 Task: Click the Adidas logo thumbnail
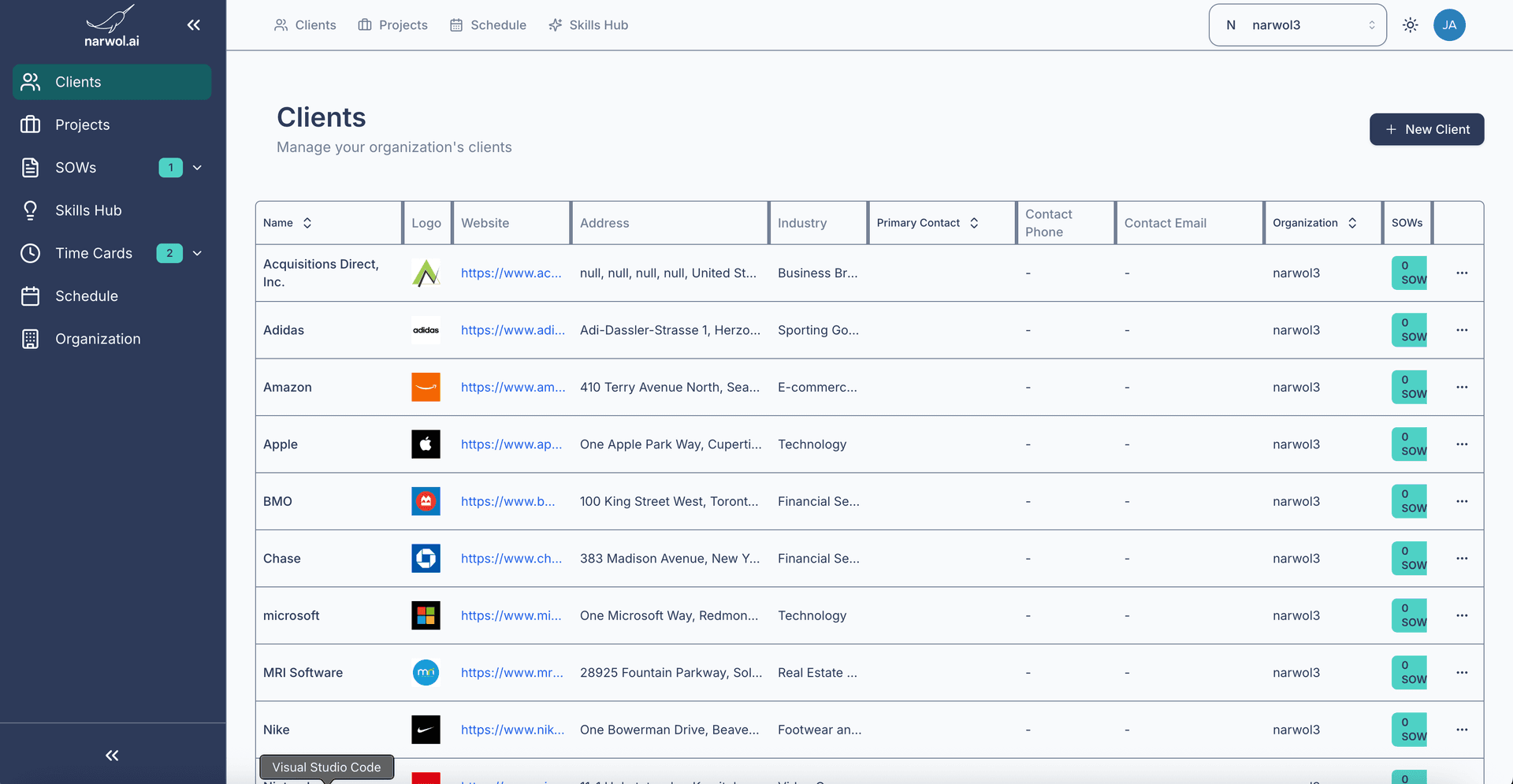tap(426, 330)
